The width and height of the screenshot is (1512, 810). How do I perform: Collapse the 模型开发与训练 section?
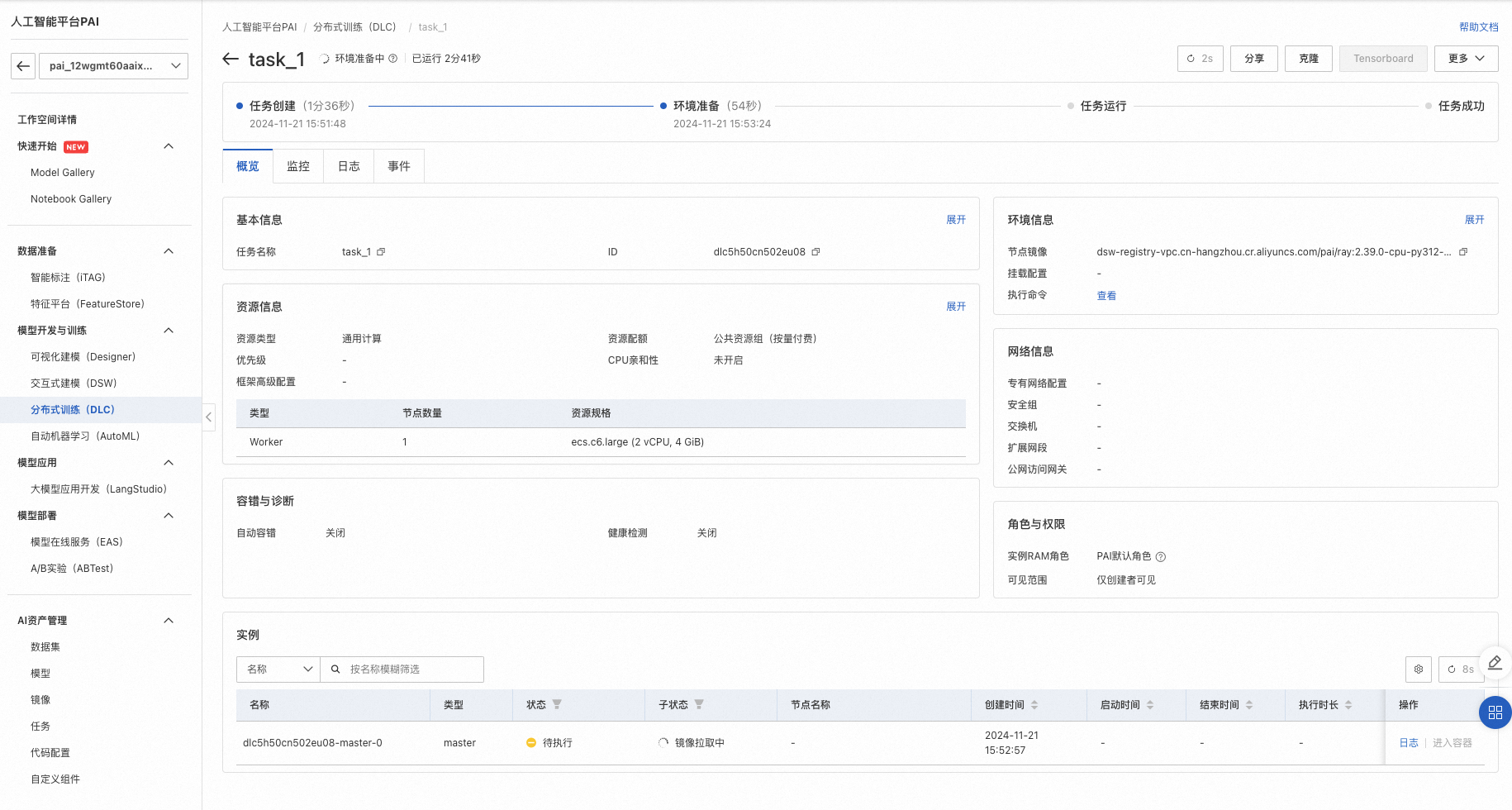pos(169,331)
